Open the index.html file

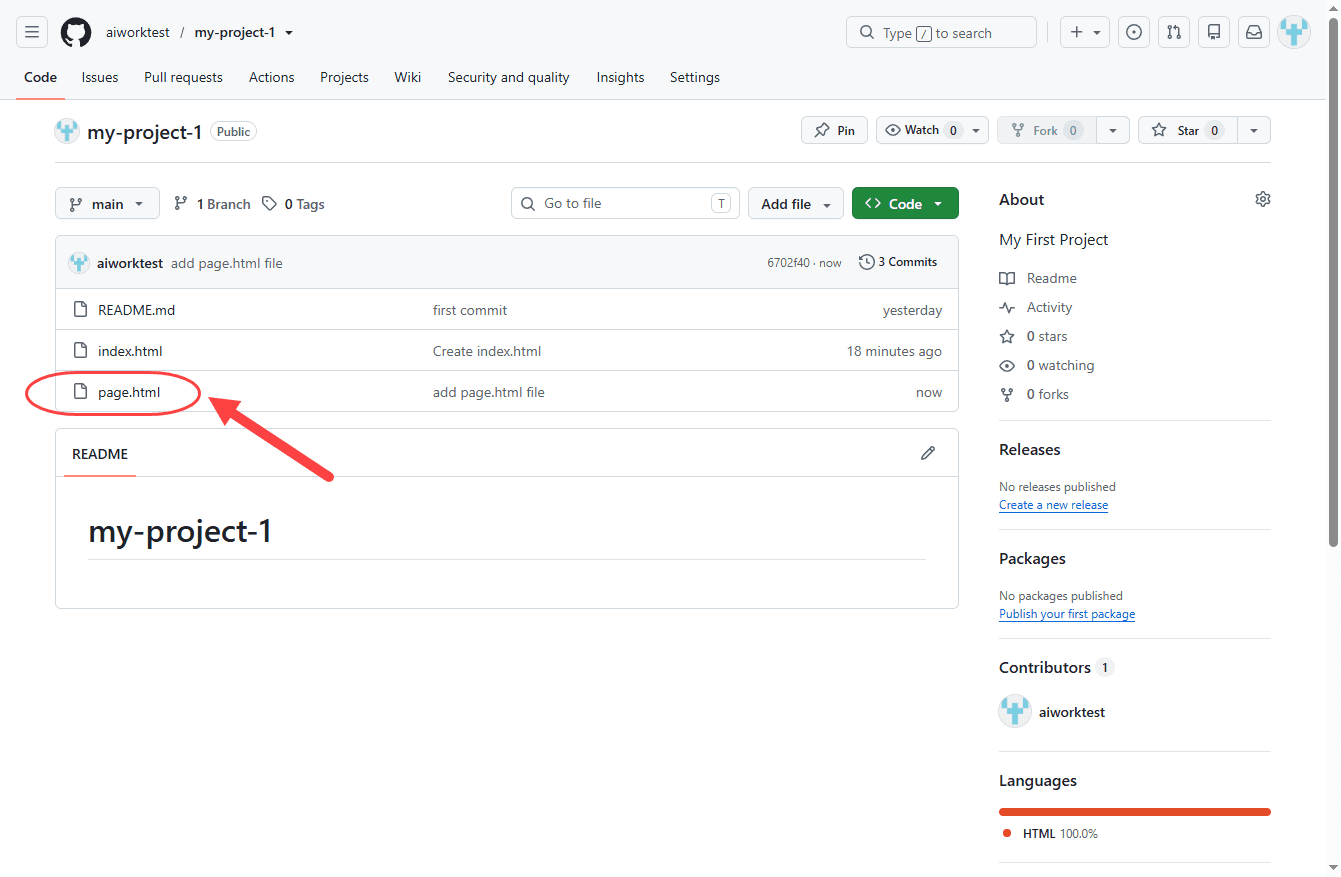point(130,351)
